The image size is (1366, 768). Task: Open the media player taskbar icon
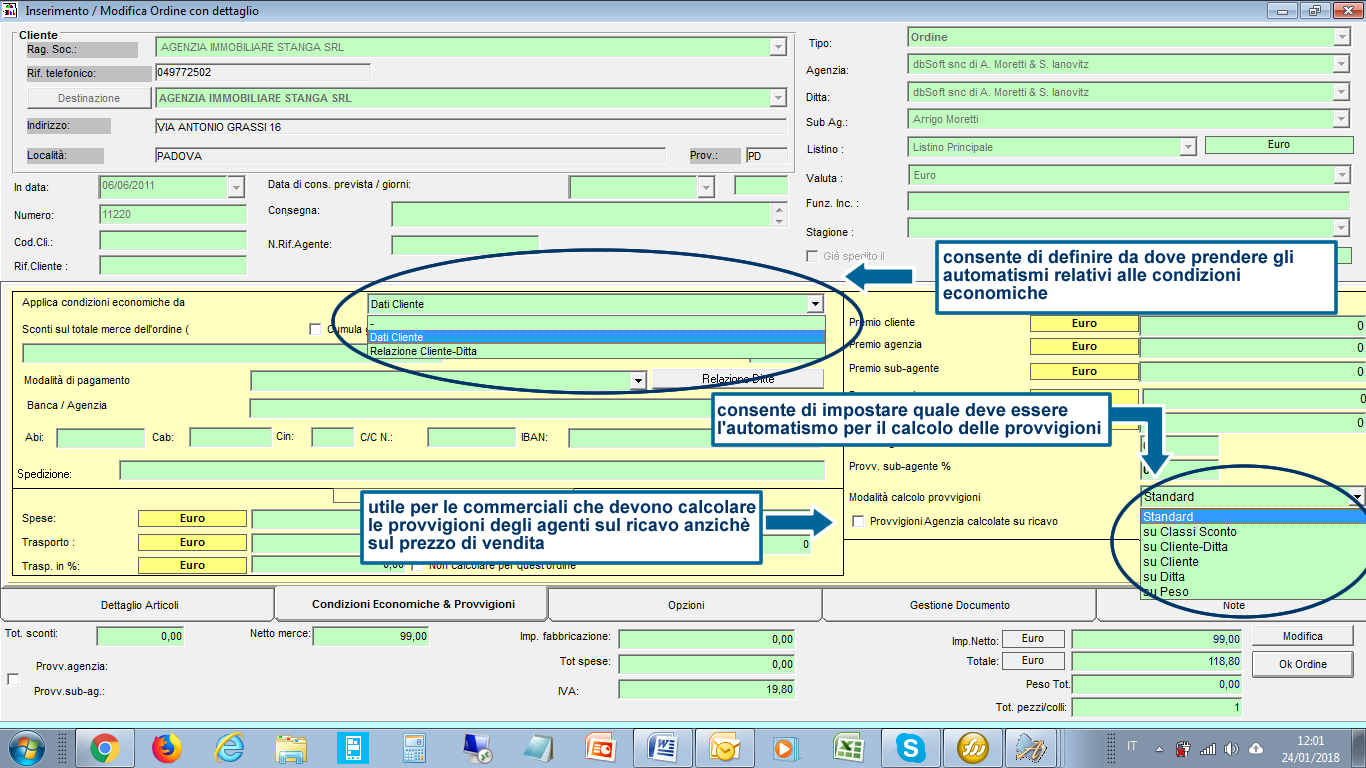click(x=787, y=747)
